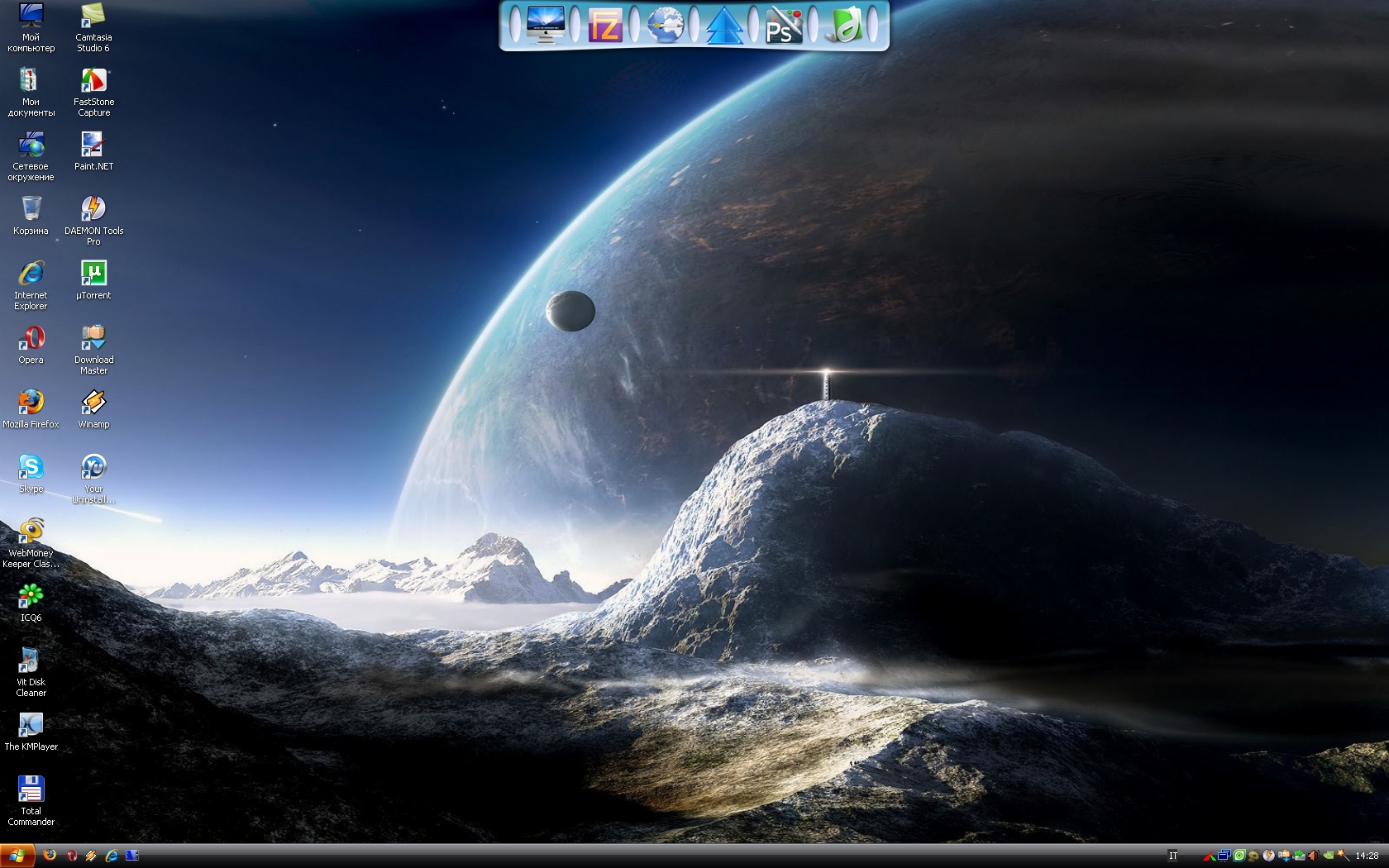Open the WebMoney ant tray icon
Image resolution: width=1389 pixels, height=868 pixels.
pos(1254,856)
